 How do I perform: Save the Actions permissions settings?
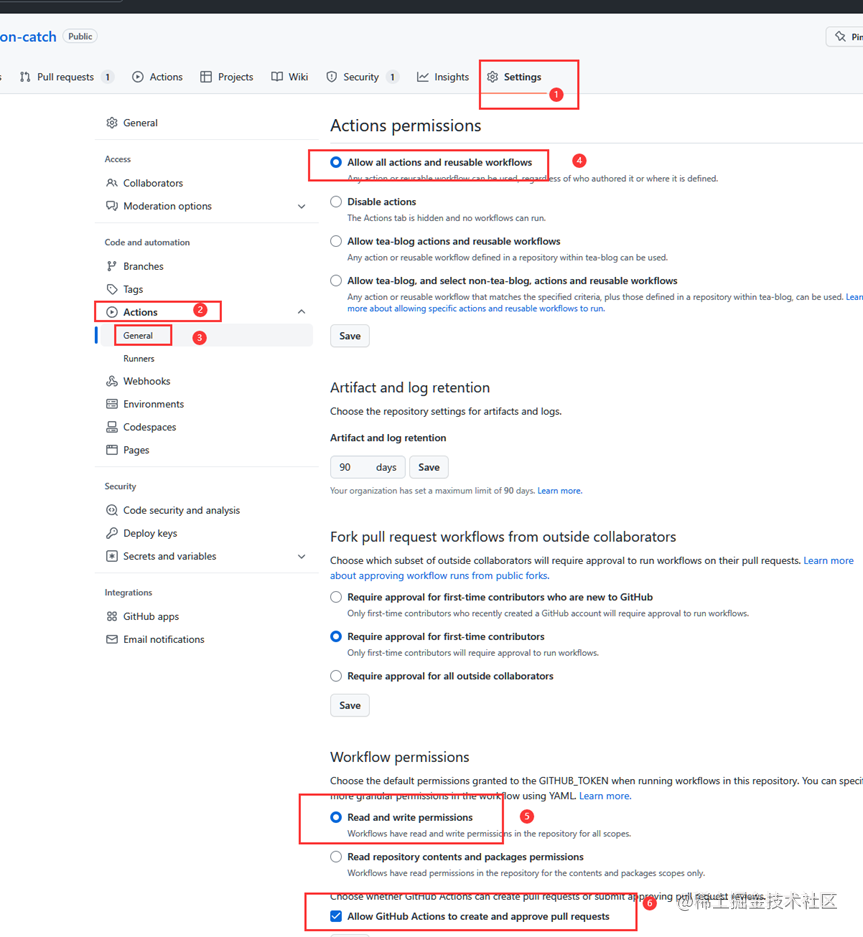pos(350,336)
